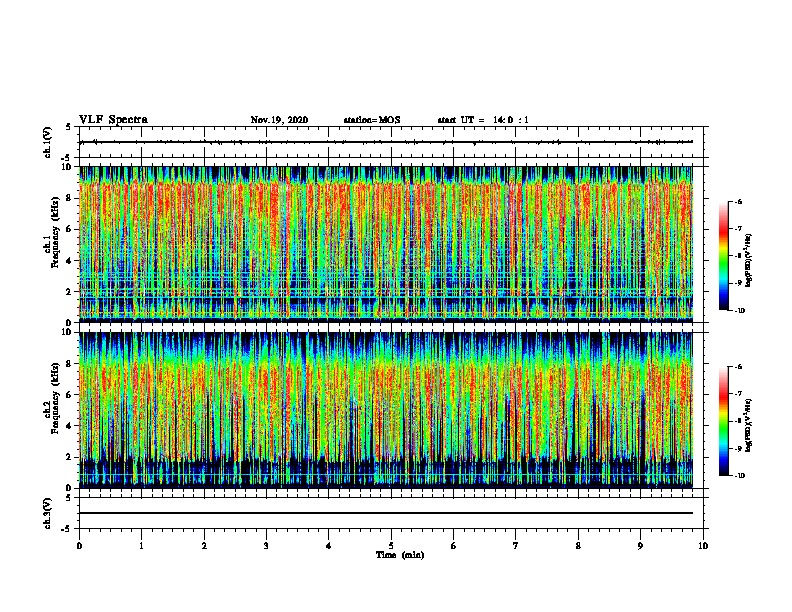792x612 pixels.
Task: Click the ch.1 frequency tick label "6"
Action: coord(69,229)
